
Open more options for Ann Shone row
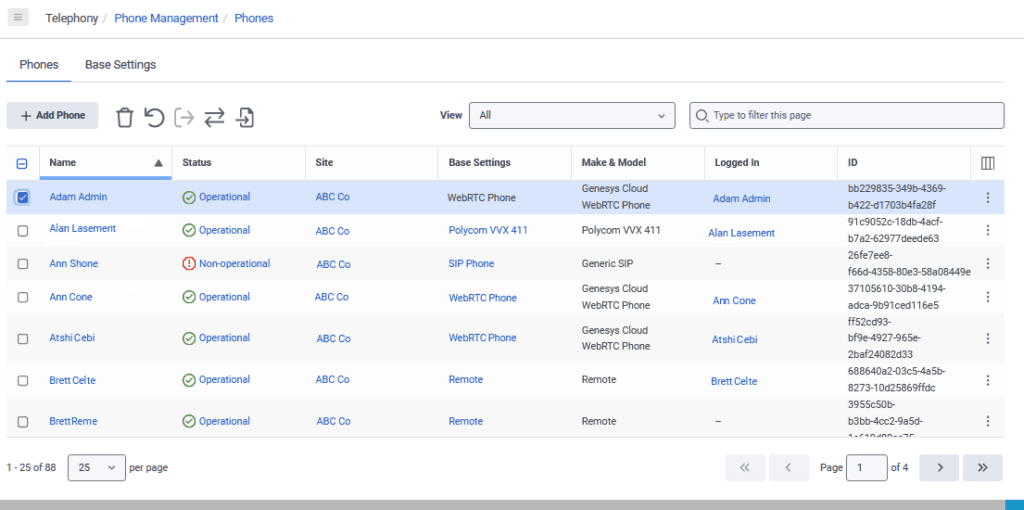pyautogui.click(x=987, y=263)
